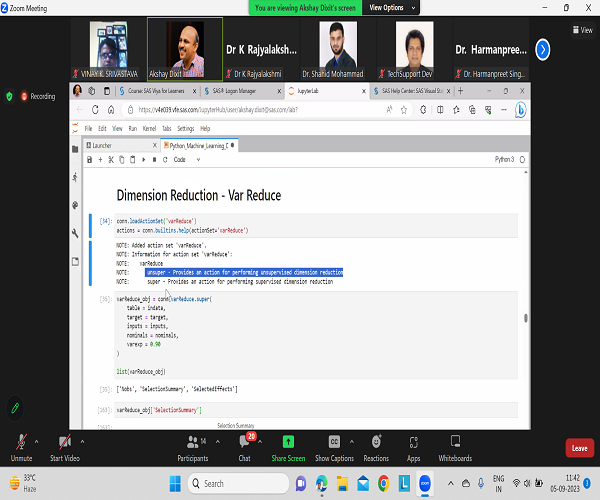The width and height of the screenshot is (600, 500).
Task: Click the varReduce.super code cell
Action: 316,335
